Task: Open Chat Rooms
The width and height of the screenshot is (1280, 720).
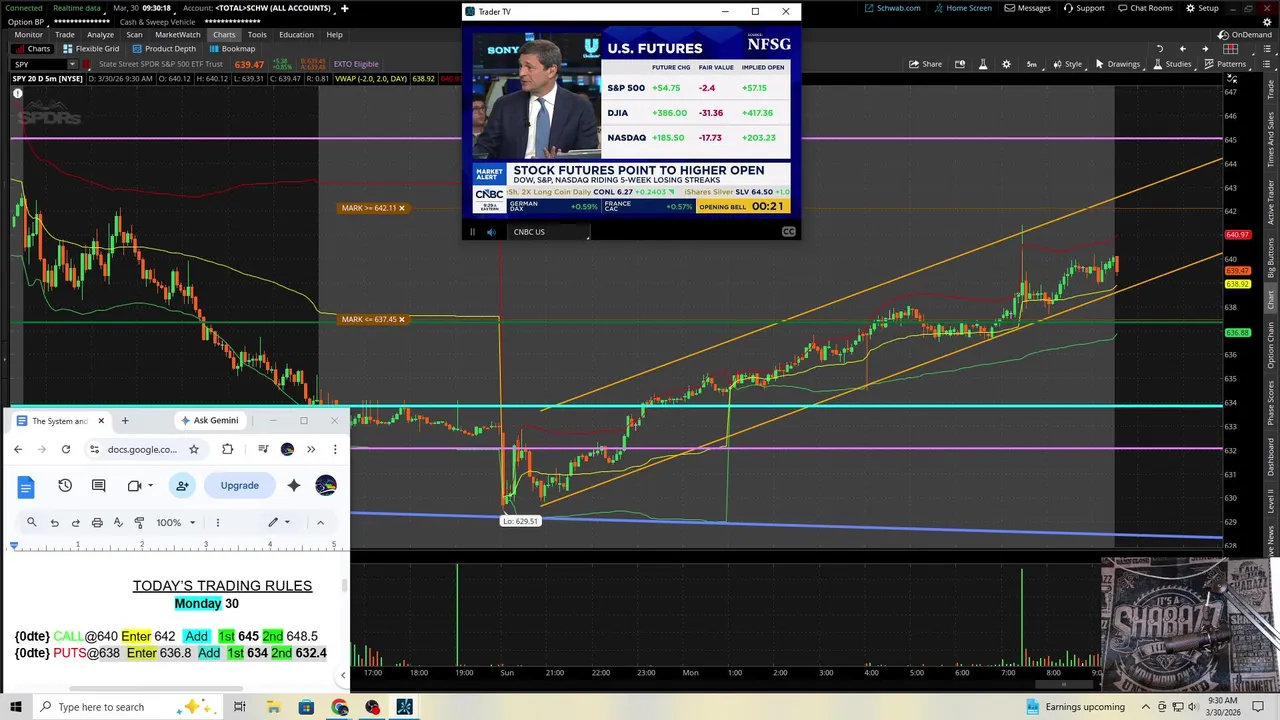Action: (1144, 8)
